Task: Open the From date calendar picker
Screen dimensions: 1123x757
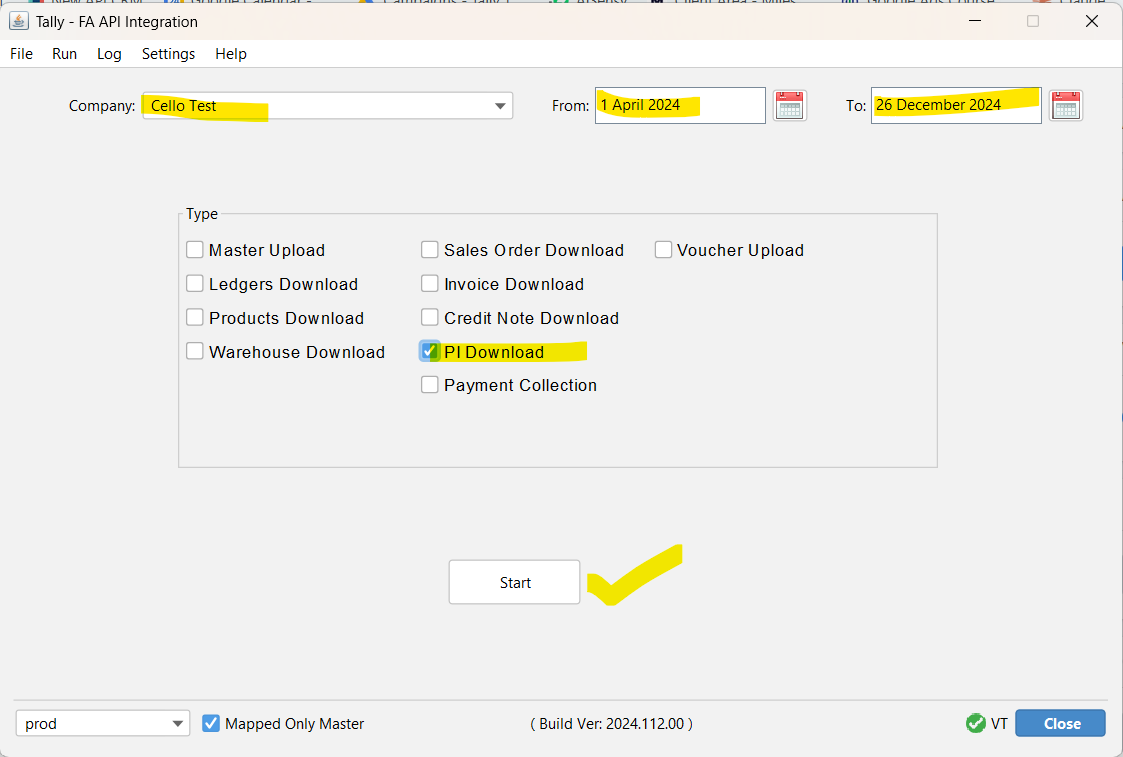Action: point(790,106)
